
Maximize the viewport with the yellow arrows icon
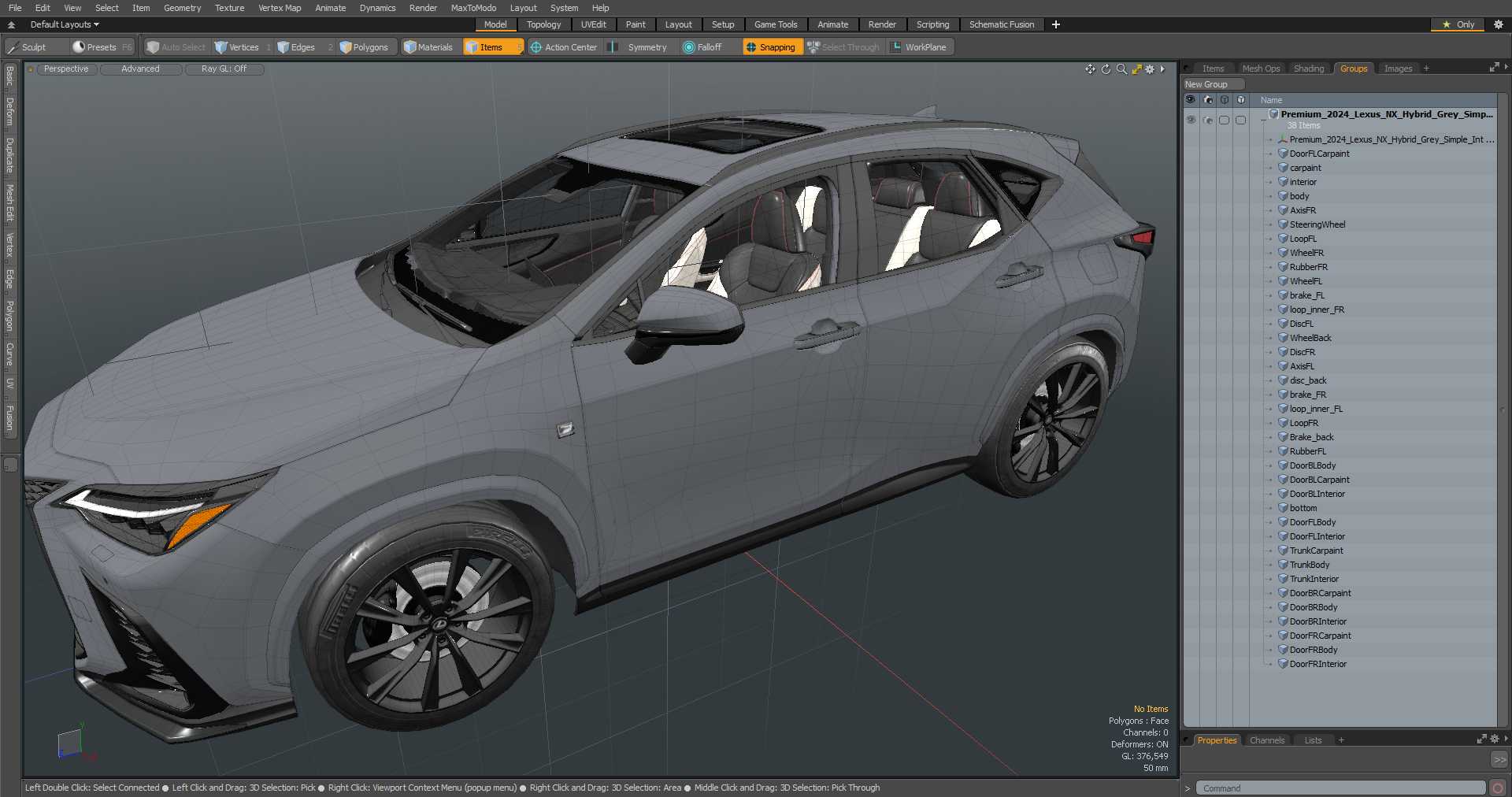pyautogui.click(x=1136, y=69)
